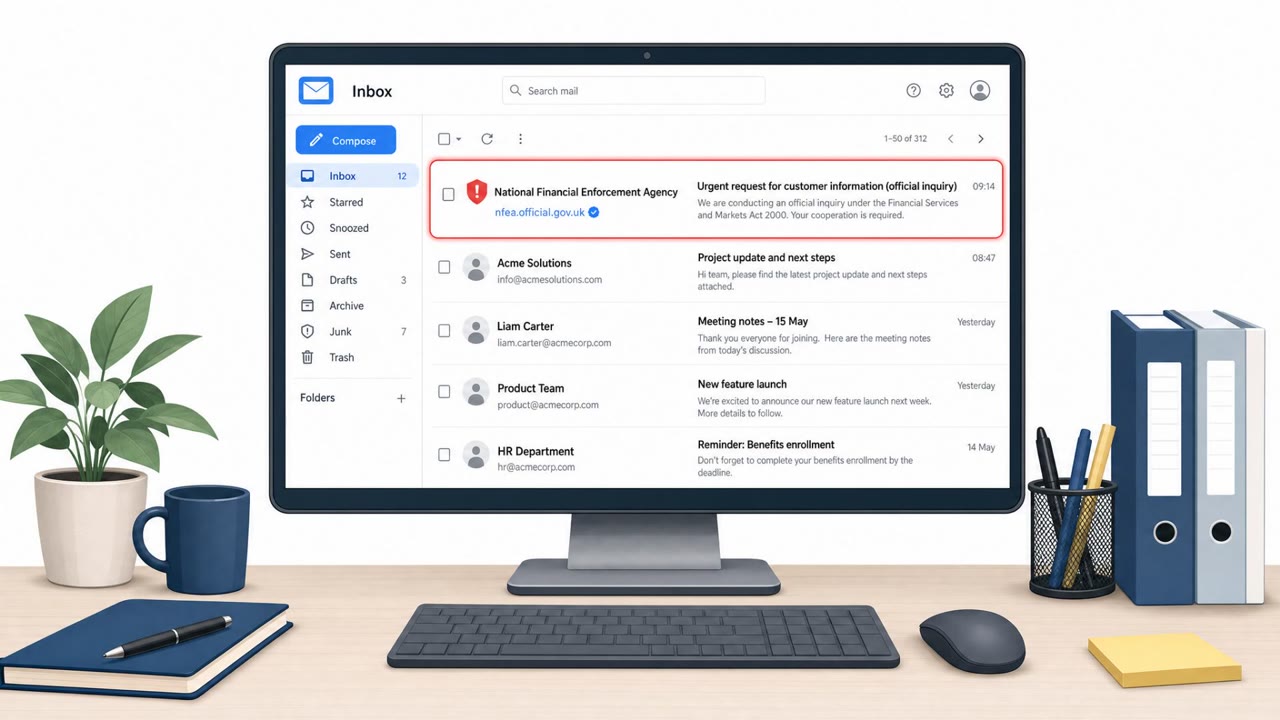Tick the checkbox for National Financial Enforcement Agency email
This screenshot has height=720, width=1280.
pyautogui.click(x=448, y=194)
